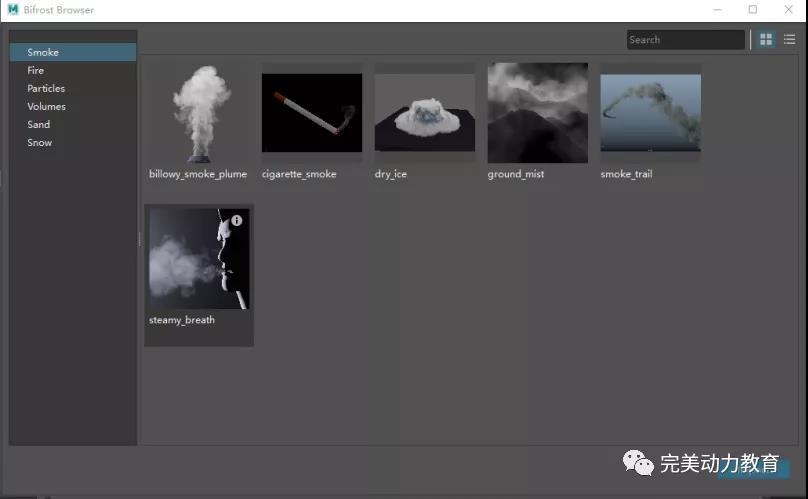Click the panel divider splitter handle

[x=140, y=240]
